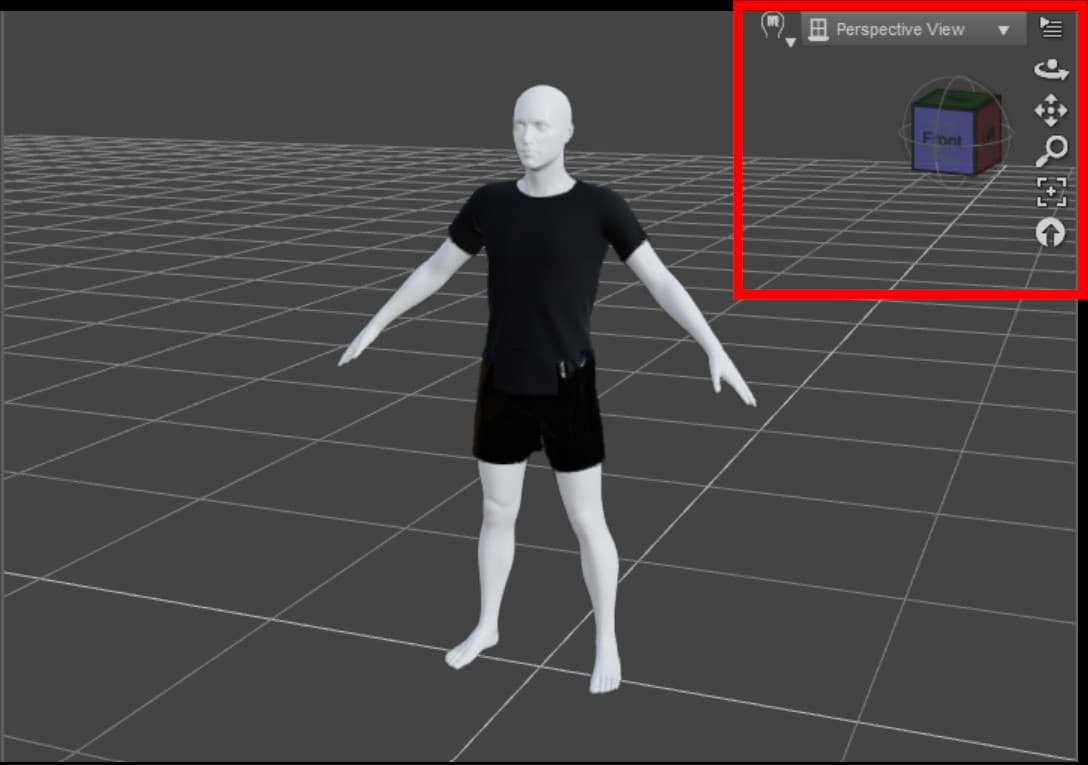This screenshot has height=765, width=1088.
Task: Select the Pan camera tool
Action: click(x=1049, y=108)
